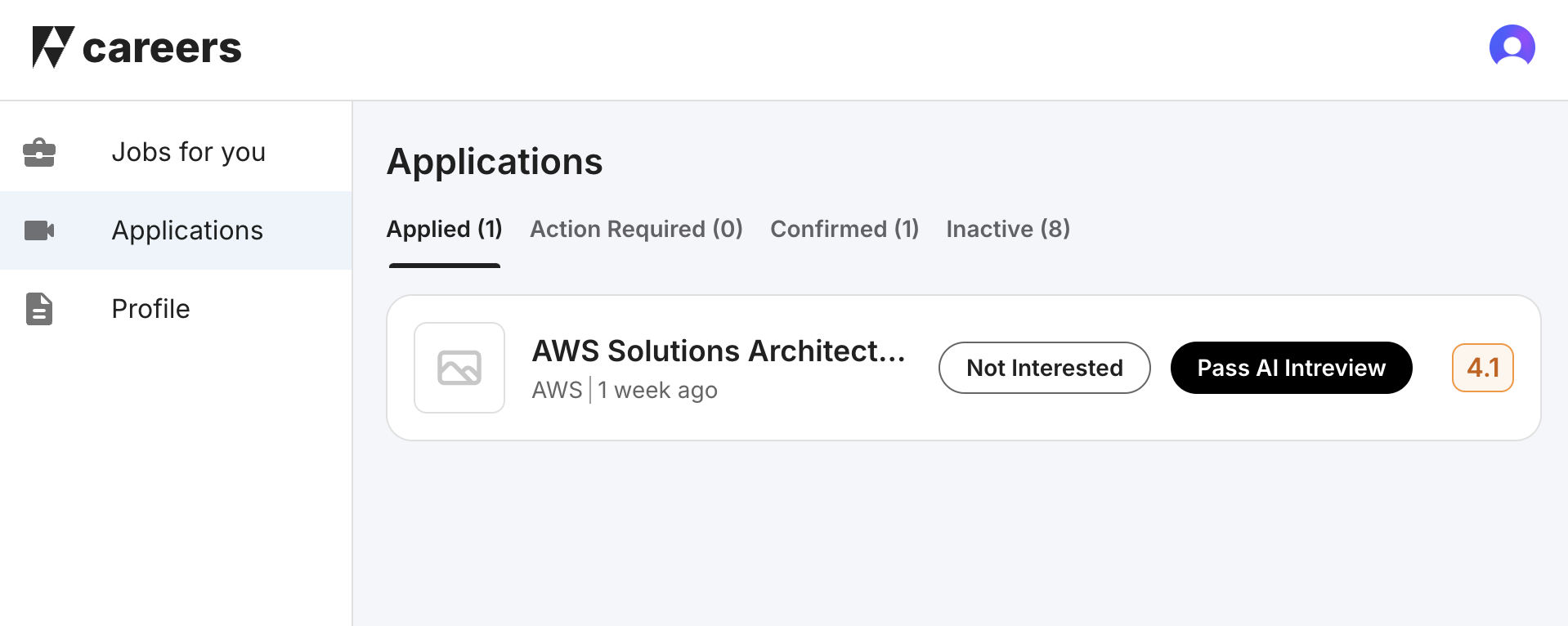Switch to the Confirmed tab
1568x626 pixels.
coord(844,229)
